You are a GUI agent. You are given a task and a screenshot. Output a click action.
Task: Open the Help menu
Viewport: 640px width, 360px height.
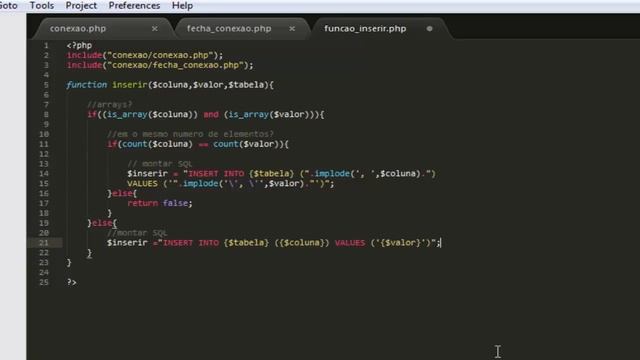click(182, 6)
